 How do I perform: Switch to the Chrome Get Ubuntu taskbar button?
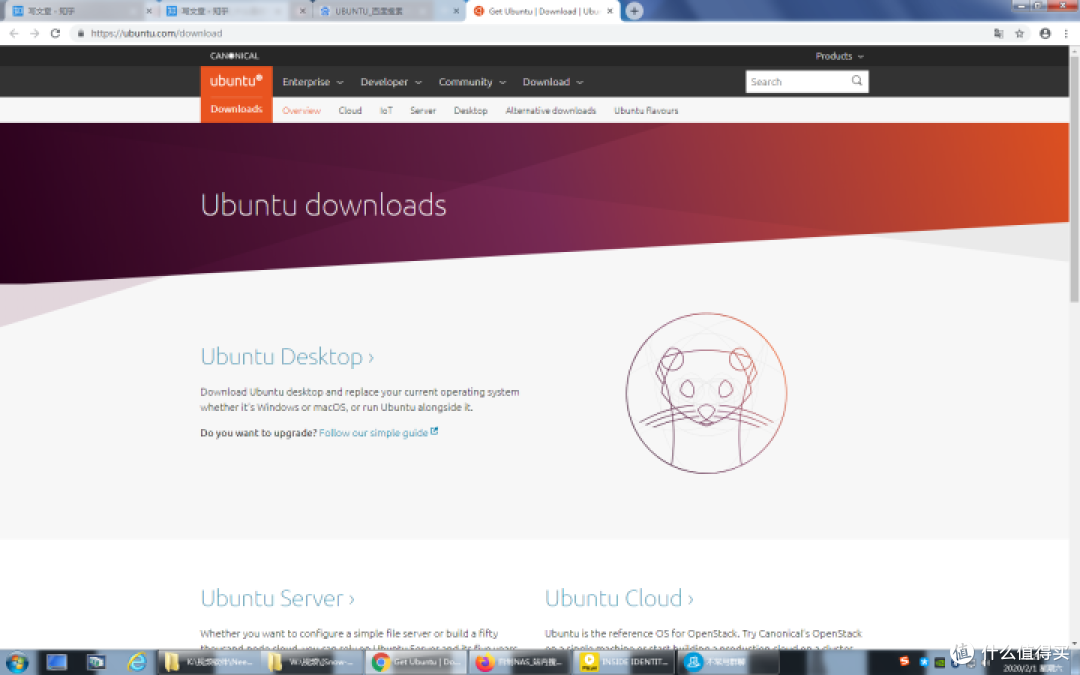416,663
